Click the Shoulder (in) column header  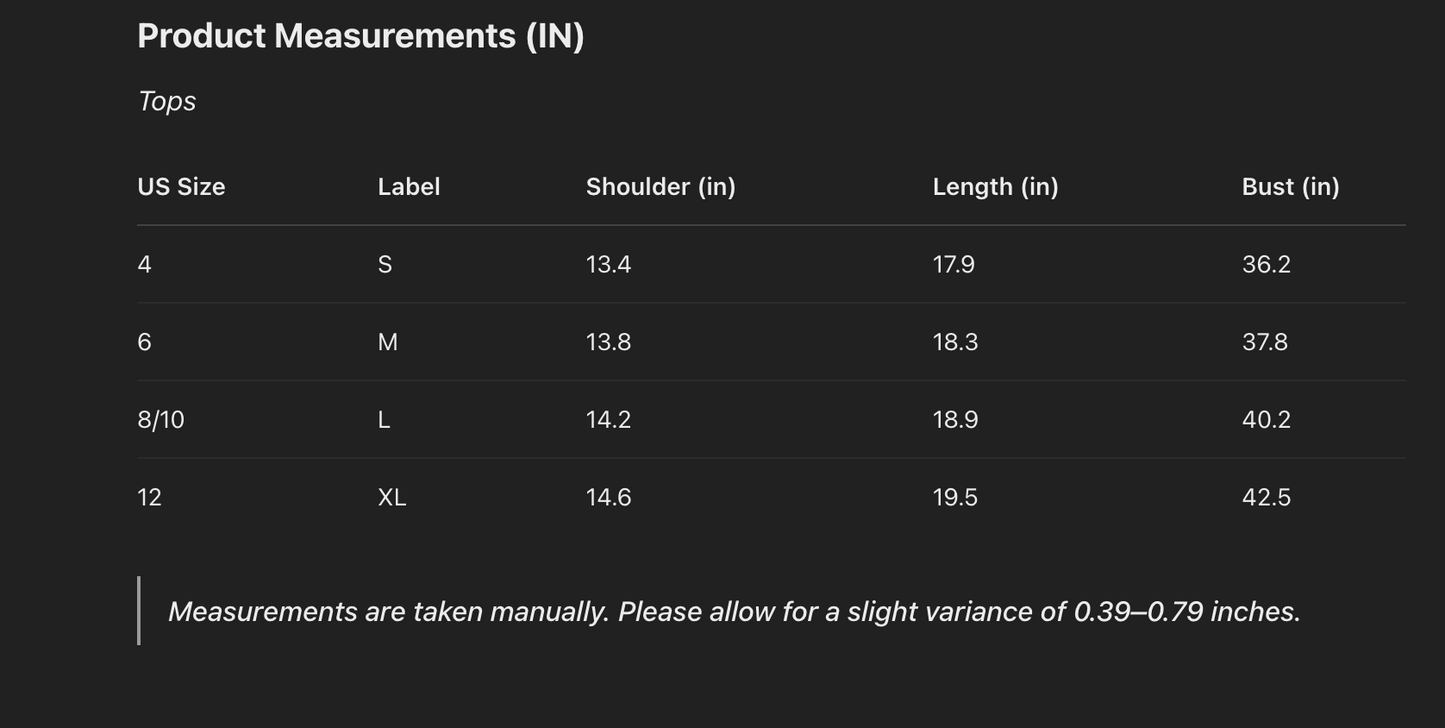coord(660,187)
